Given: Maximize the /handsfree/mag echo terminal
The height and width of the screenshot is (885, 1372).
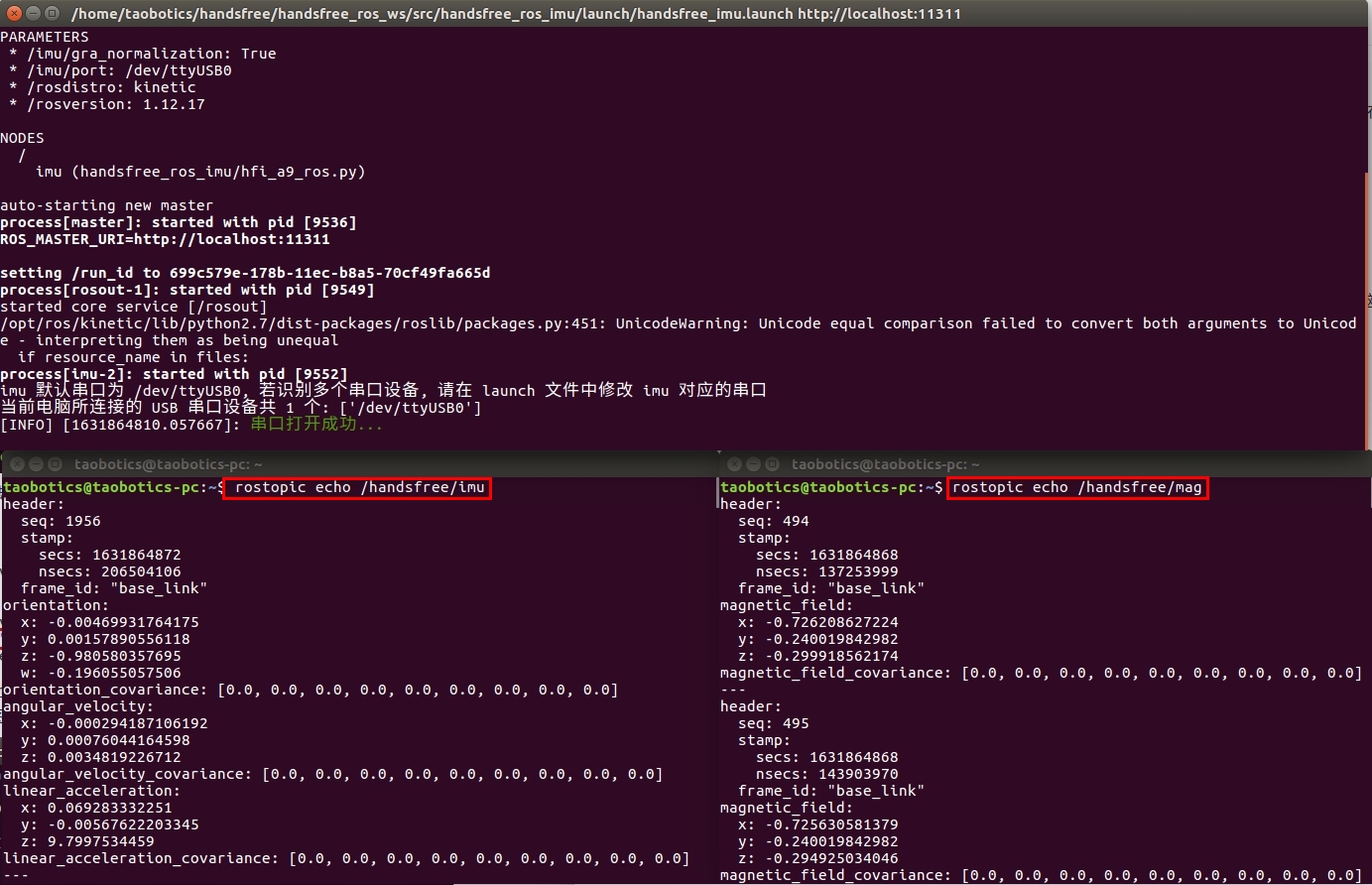Looking at the screenshot, I should (x=772, y=464).
